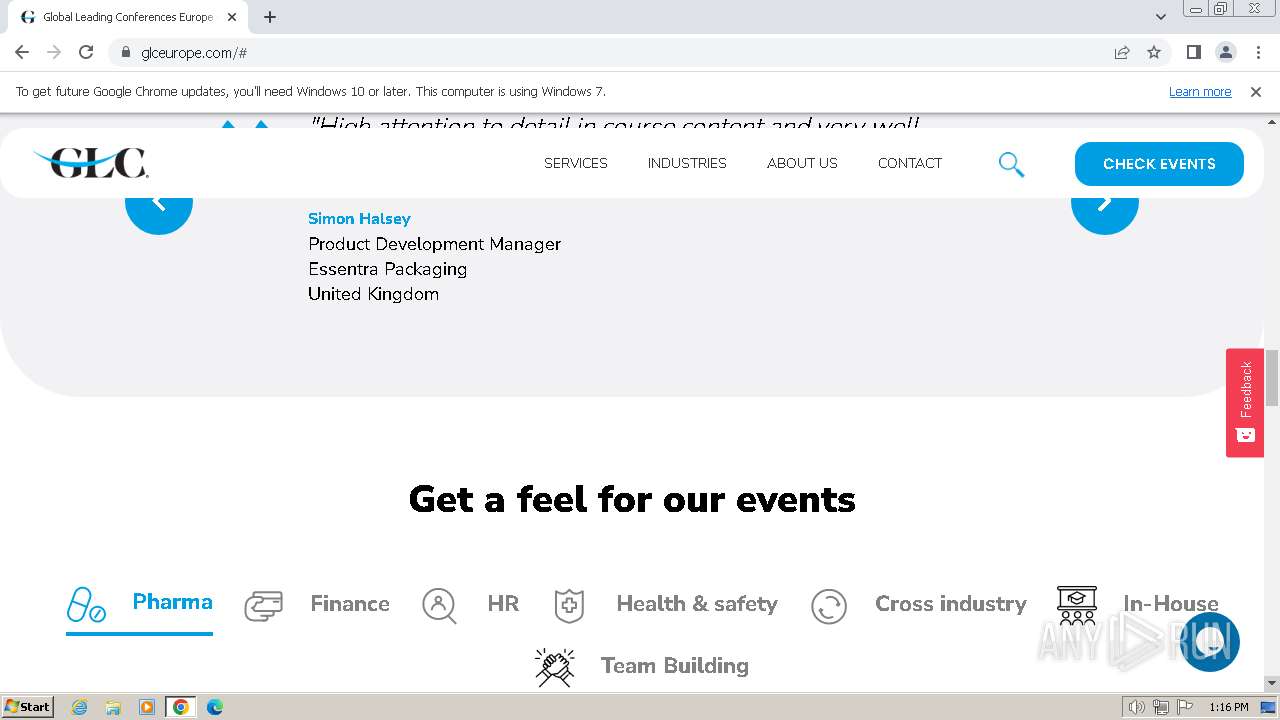Open the chat bubble widget
Screen dimensions: 1280x720
(x=1209, y=641)
